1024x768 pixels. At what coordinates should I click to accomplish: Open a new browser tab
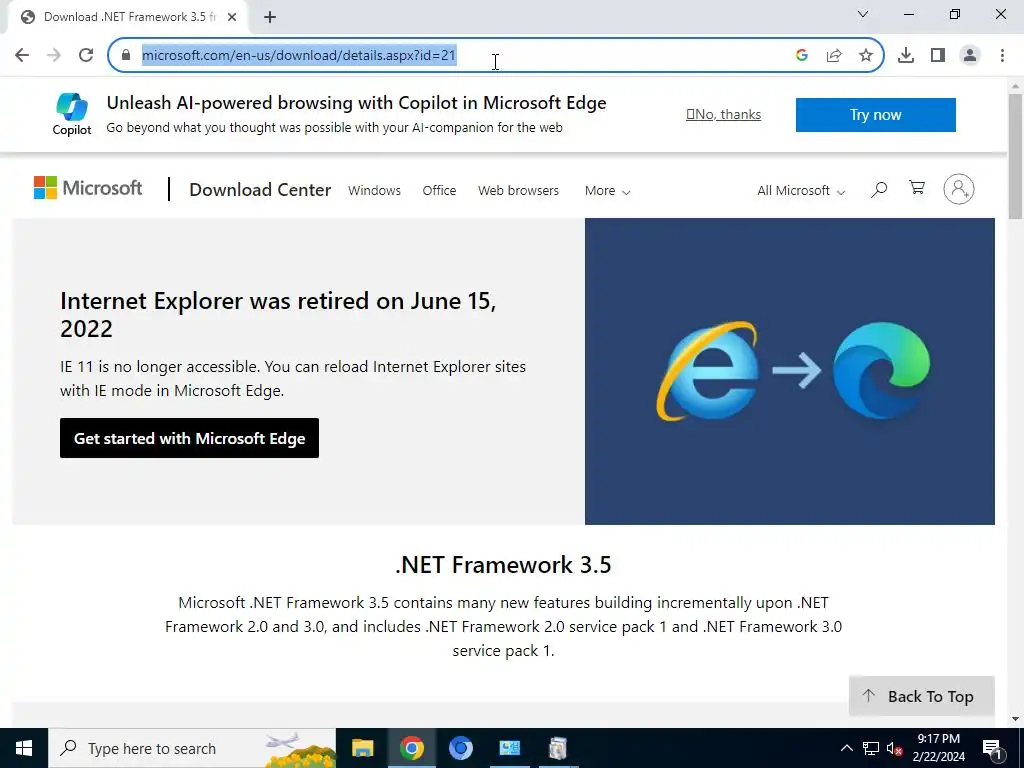pos(270,17)
